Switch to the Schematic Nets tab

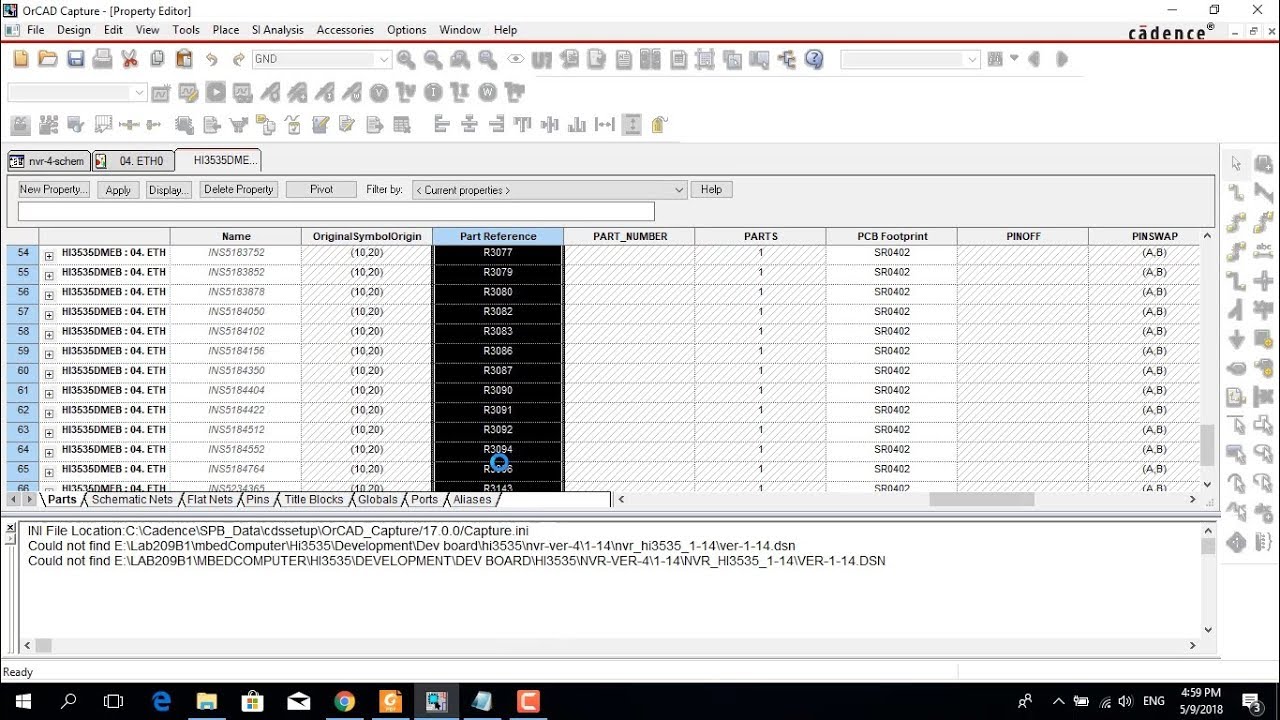click(132, 500)
